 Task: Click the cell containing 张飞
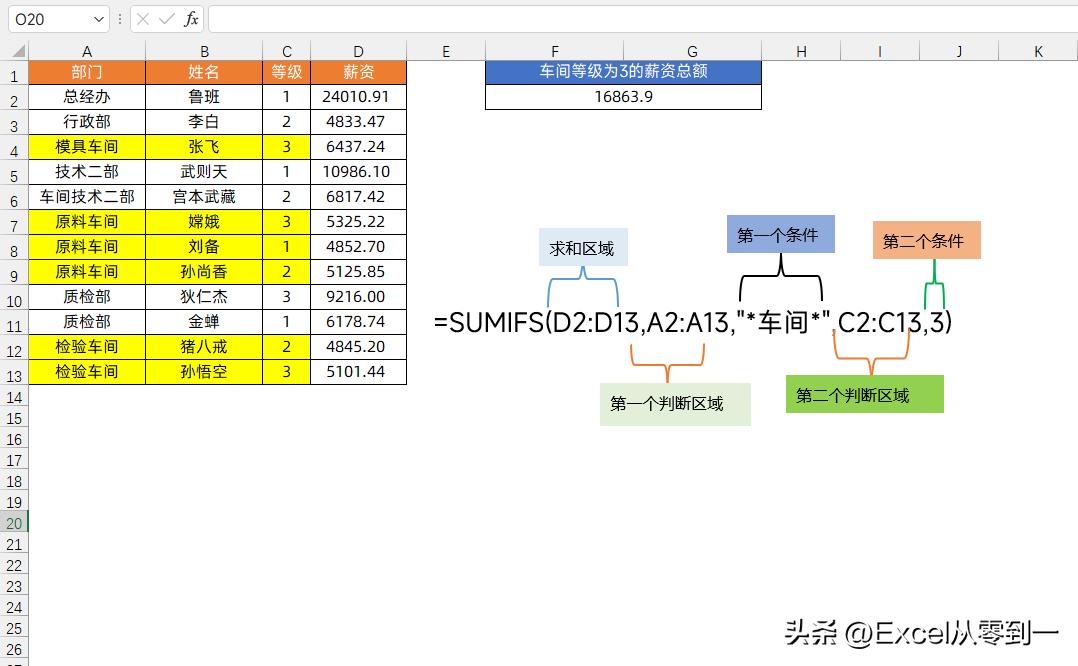pos(204,146)
